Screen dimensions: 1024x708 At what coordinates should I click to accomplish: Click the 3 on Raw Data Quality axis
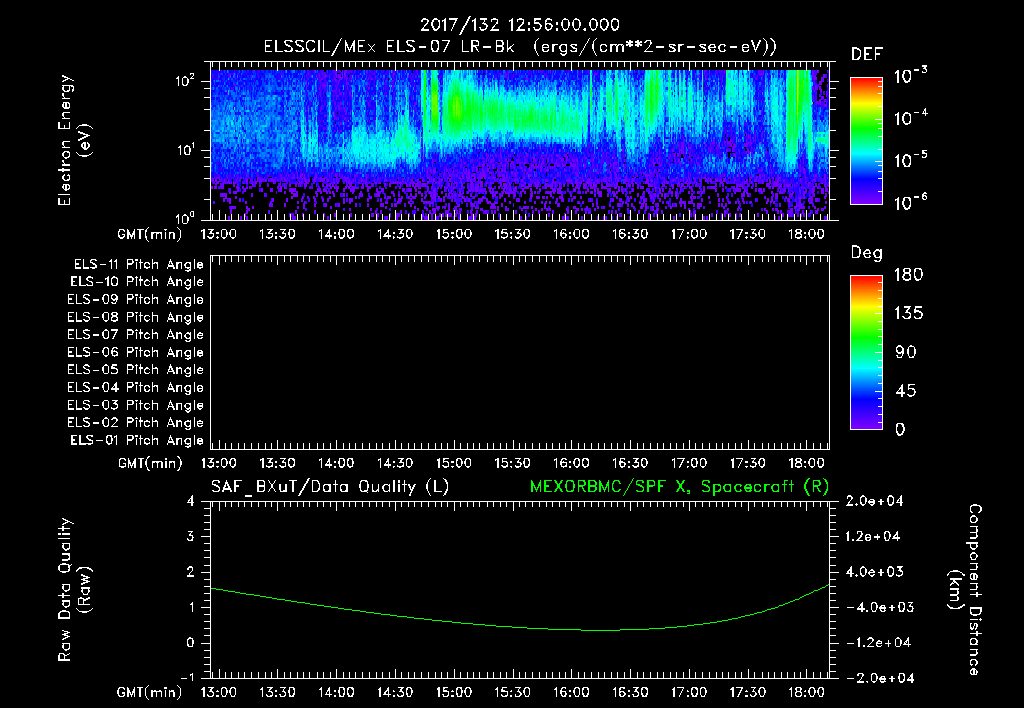pos(190,536)
